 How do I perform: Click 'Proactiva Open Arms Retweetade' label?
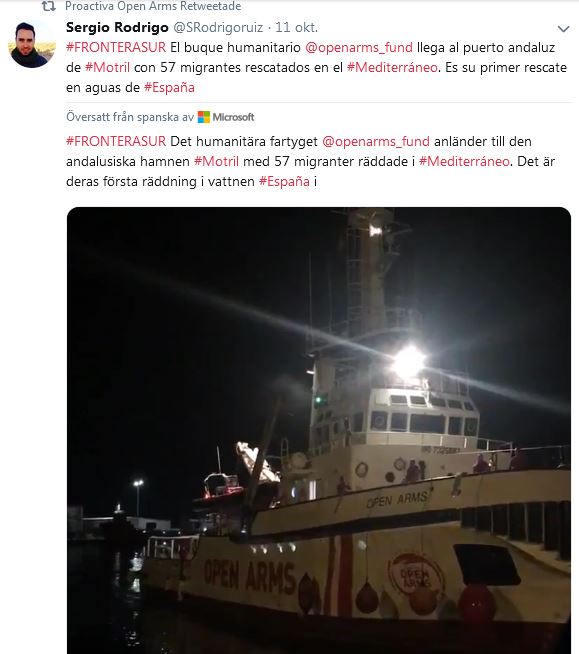pos(153,6)
